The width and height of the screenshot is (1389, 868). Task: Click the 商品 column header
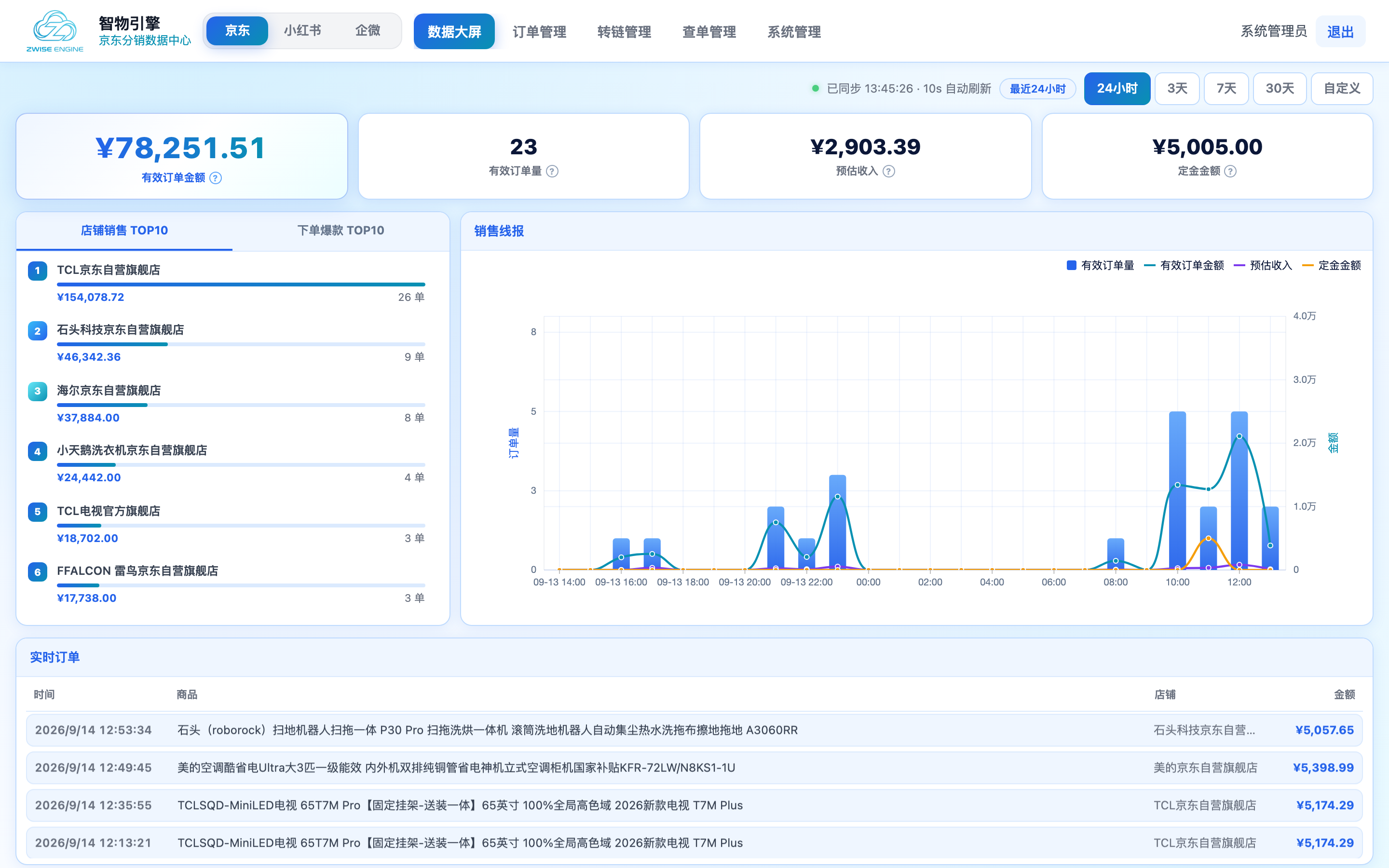(187, 694)
